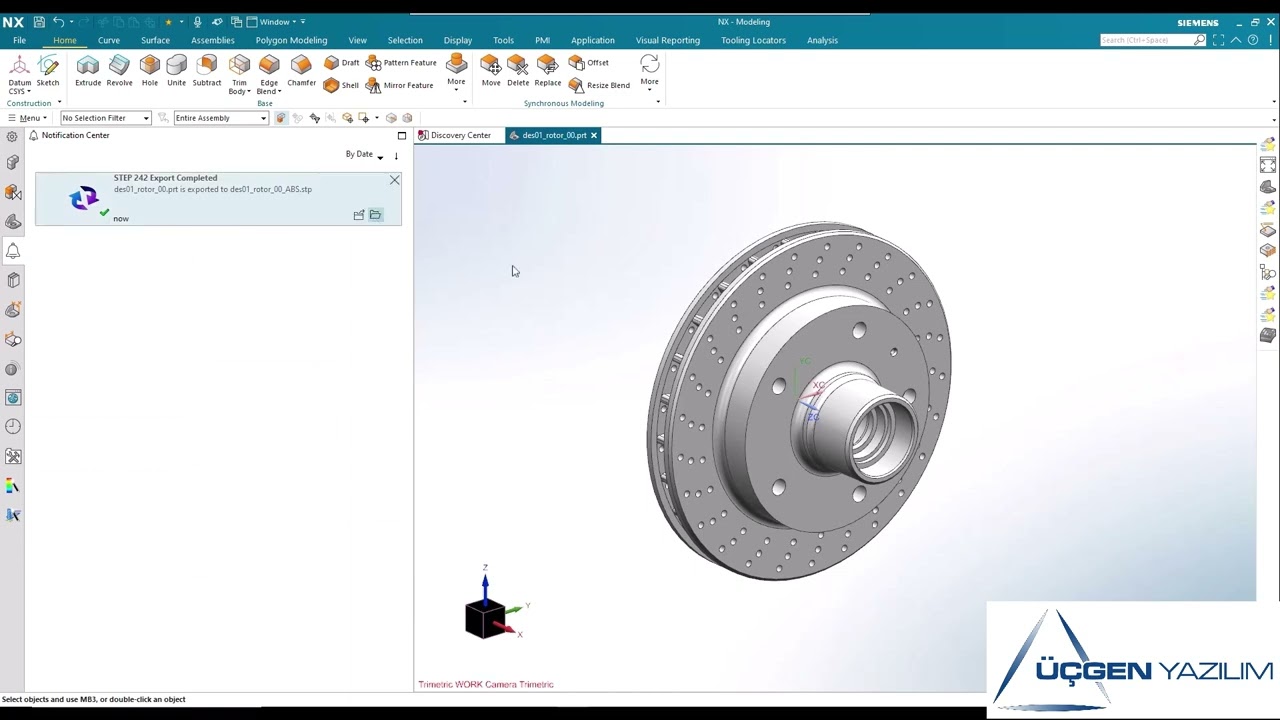
Task: Collapse the ribbon with the up caret
Action: click(1236, 40)
